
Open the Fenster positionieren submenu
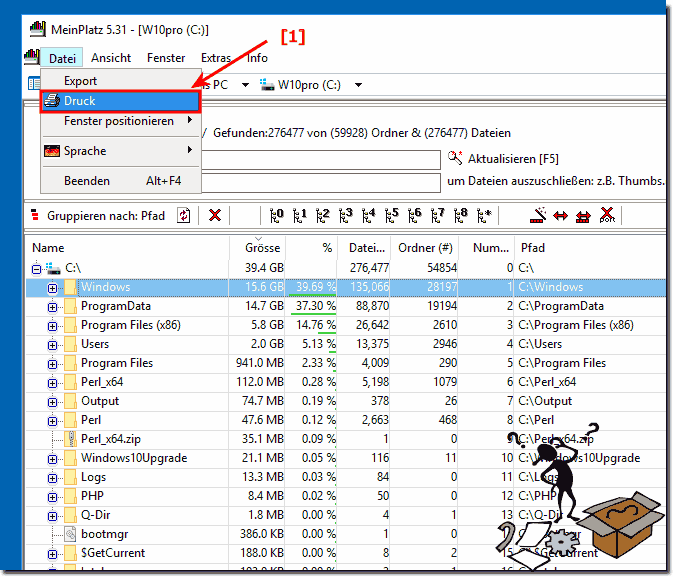click(121, 121)
